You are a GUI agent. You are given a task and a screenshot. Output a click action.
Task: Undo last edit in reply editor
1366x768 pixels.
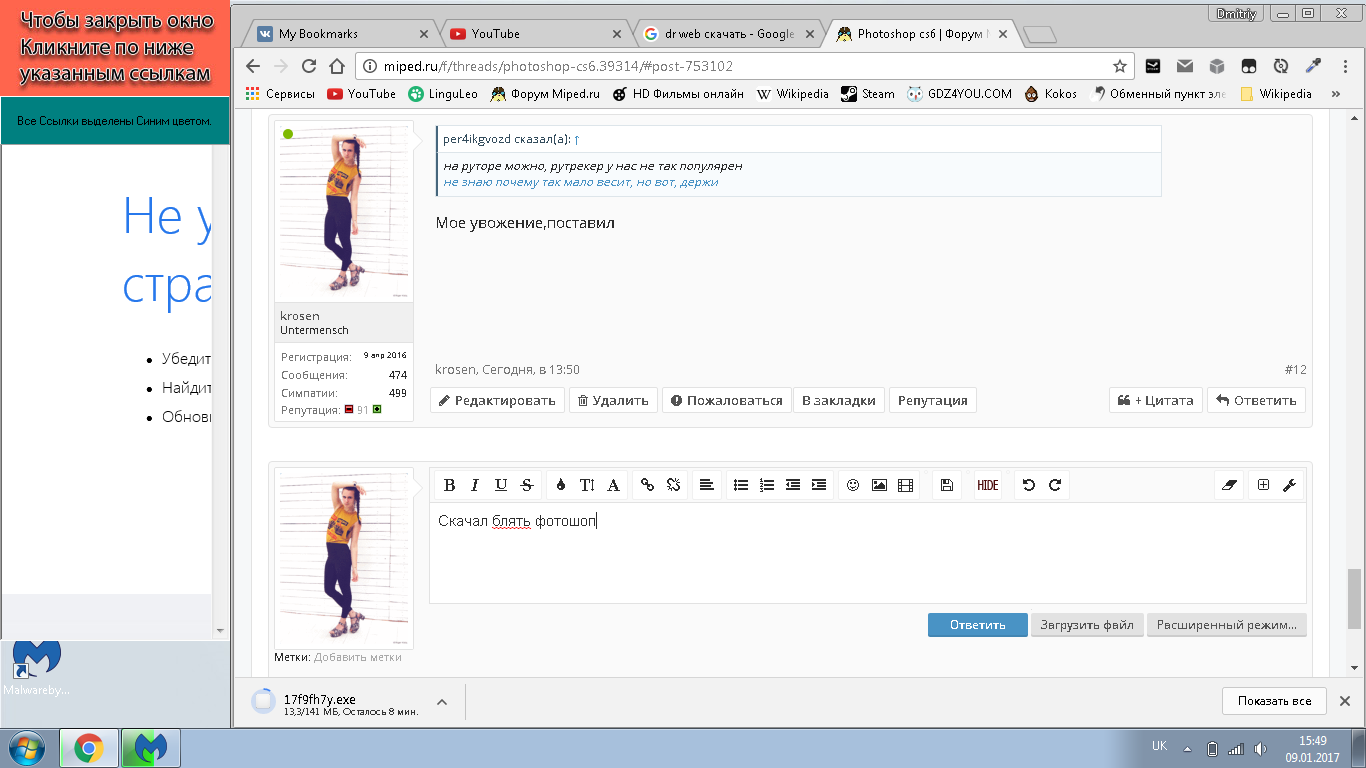tap(1028, 485)
